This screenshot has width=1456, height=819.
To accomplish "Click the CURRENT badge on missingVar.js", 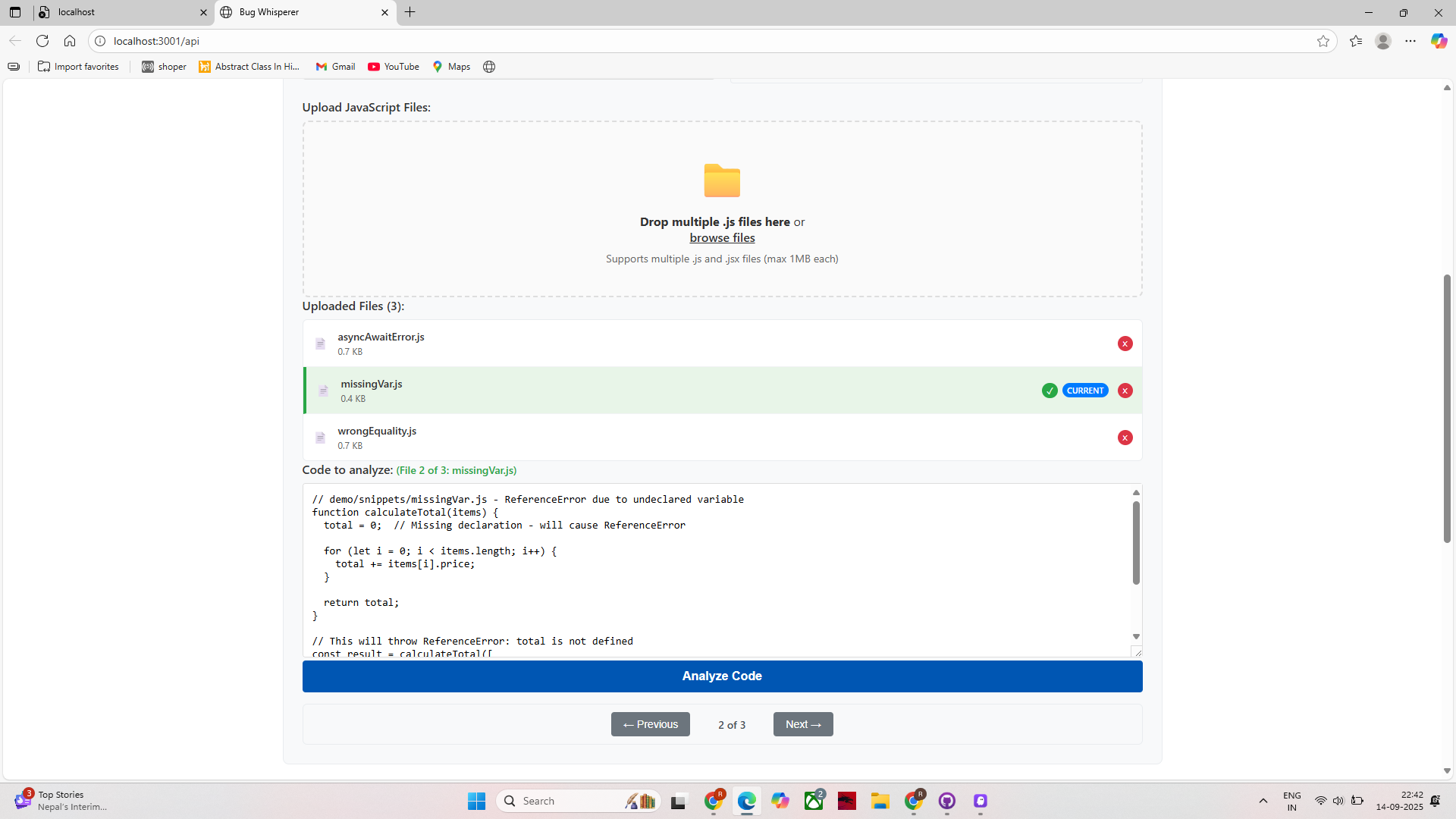I will click(1084, 391).
